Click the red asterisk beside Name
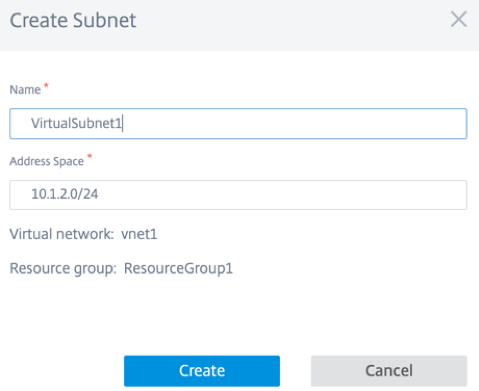 coord(46,85)
